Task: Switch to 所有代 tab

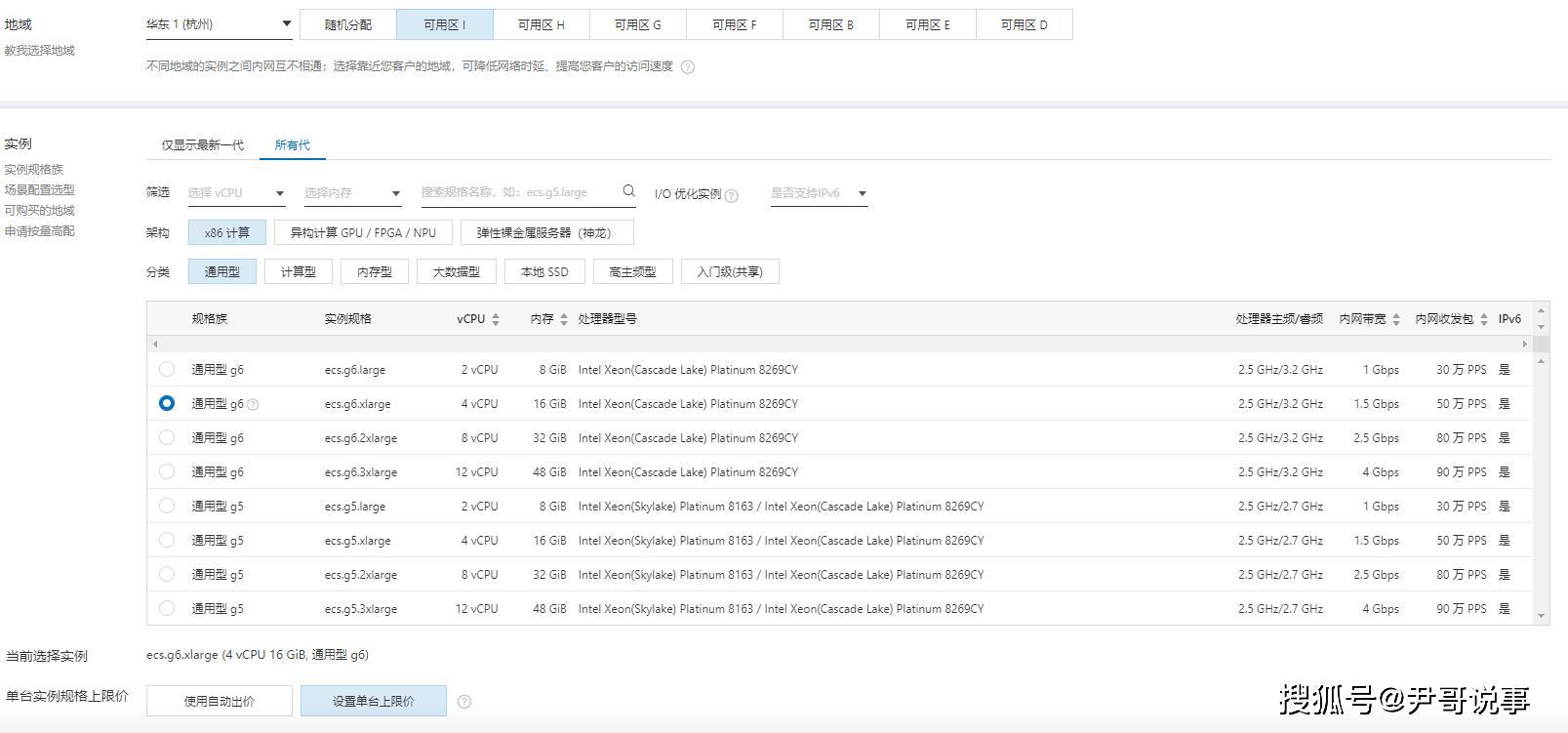Action: [292, 145]
